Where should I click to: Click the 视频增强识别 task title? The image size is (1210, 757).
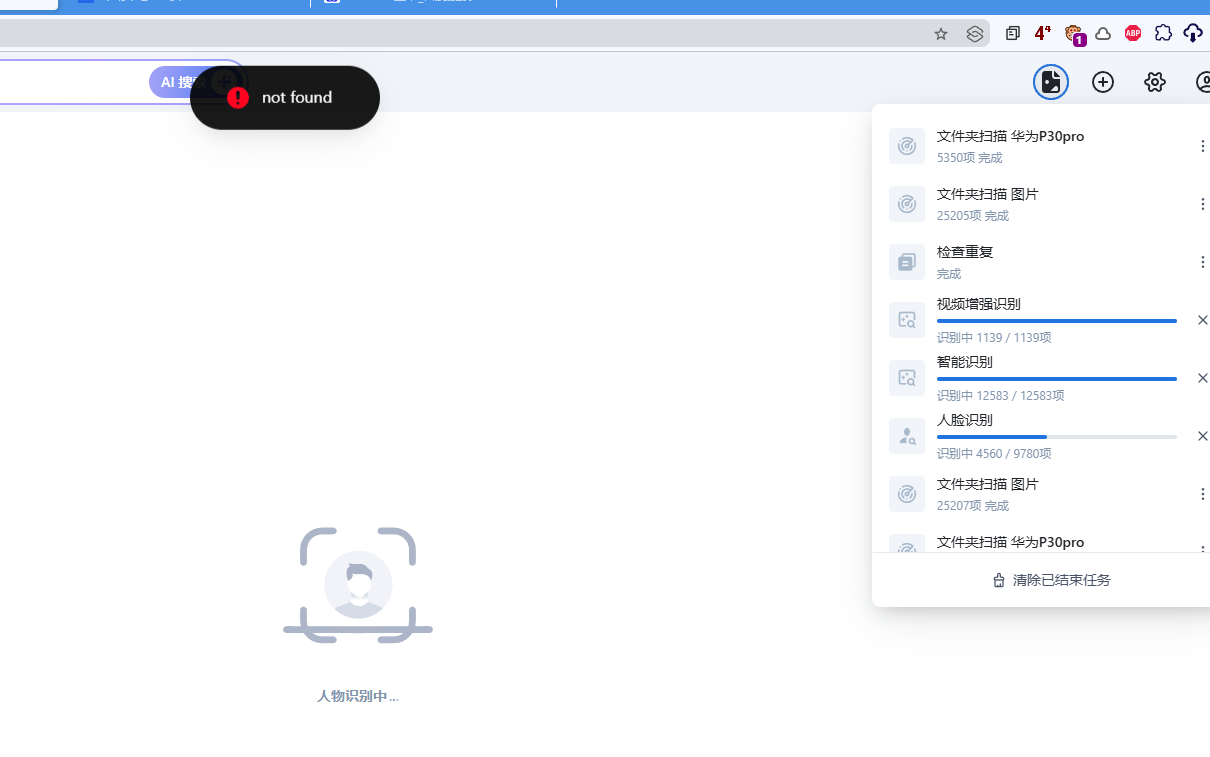979,304
